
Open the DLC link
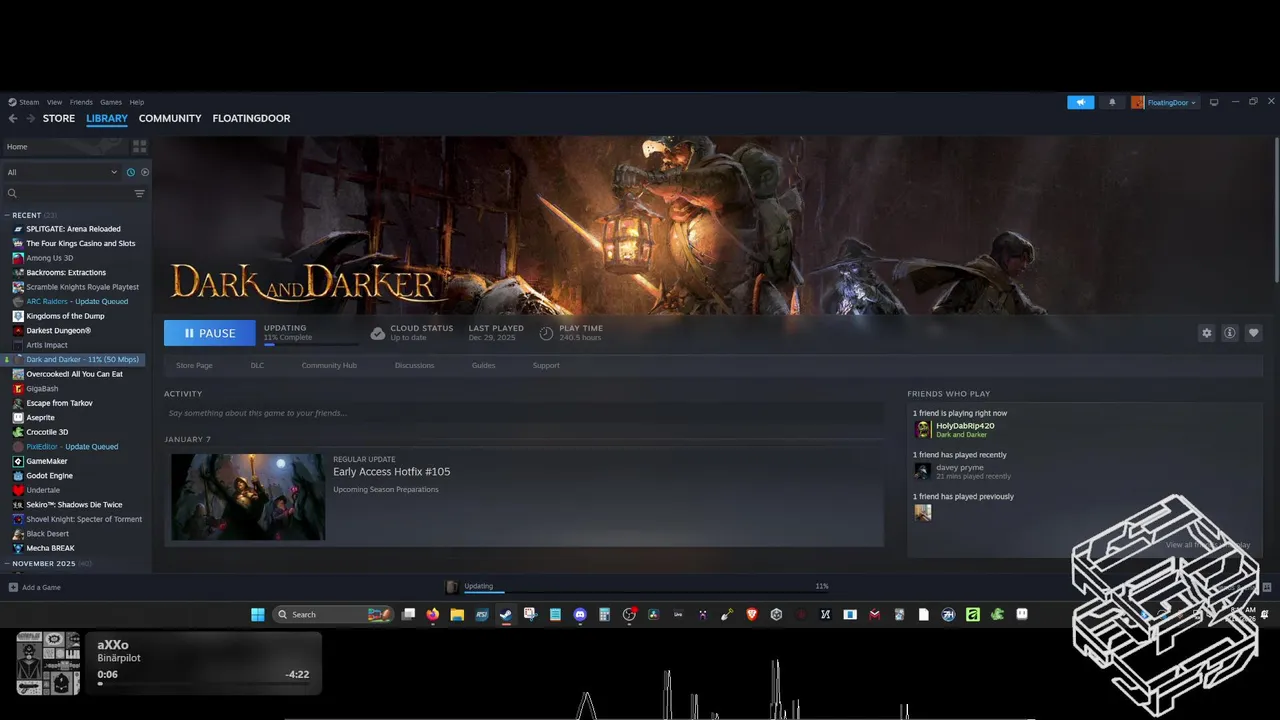(x=257, y=365)
